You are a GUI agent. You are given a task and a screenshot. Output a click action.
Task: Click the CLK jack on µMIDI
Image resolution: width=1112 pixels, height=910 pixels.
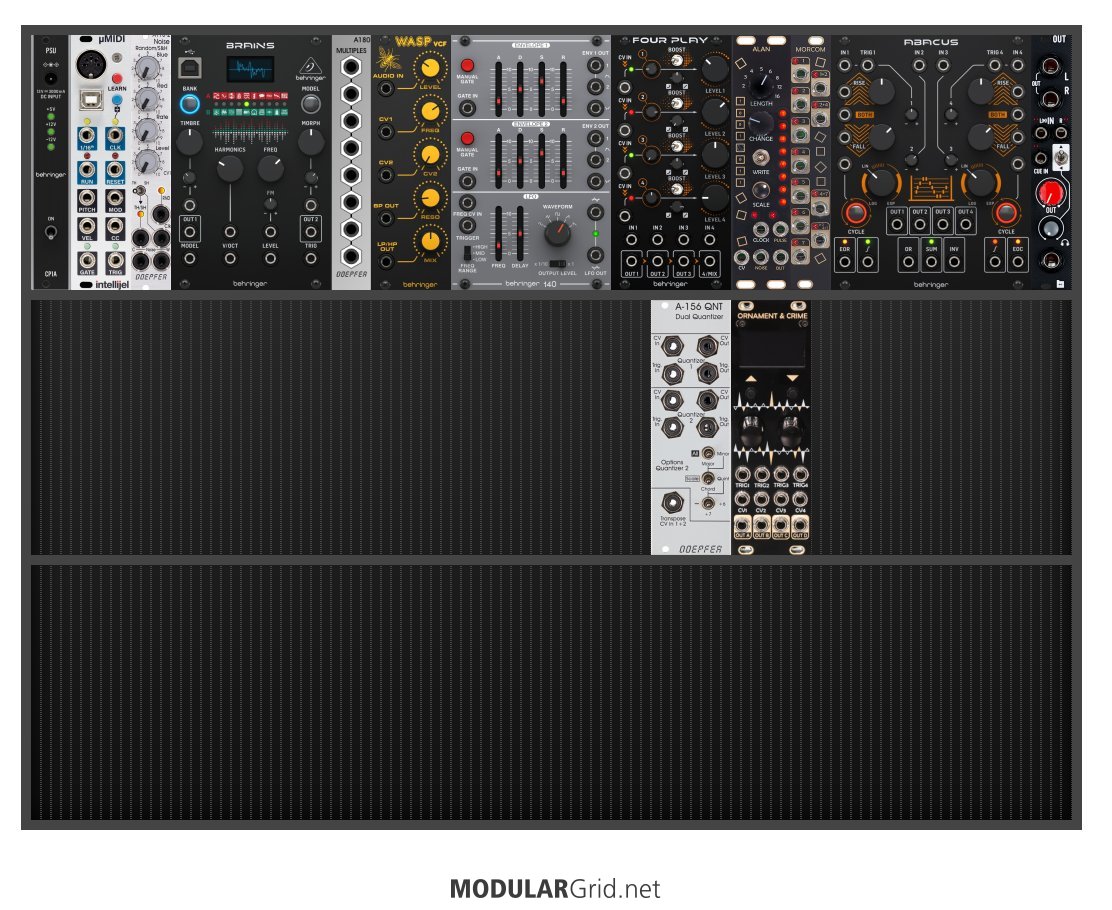115,135
